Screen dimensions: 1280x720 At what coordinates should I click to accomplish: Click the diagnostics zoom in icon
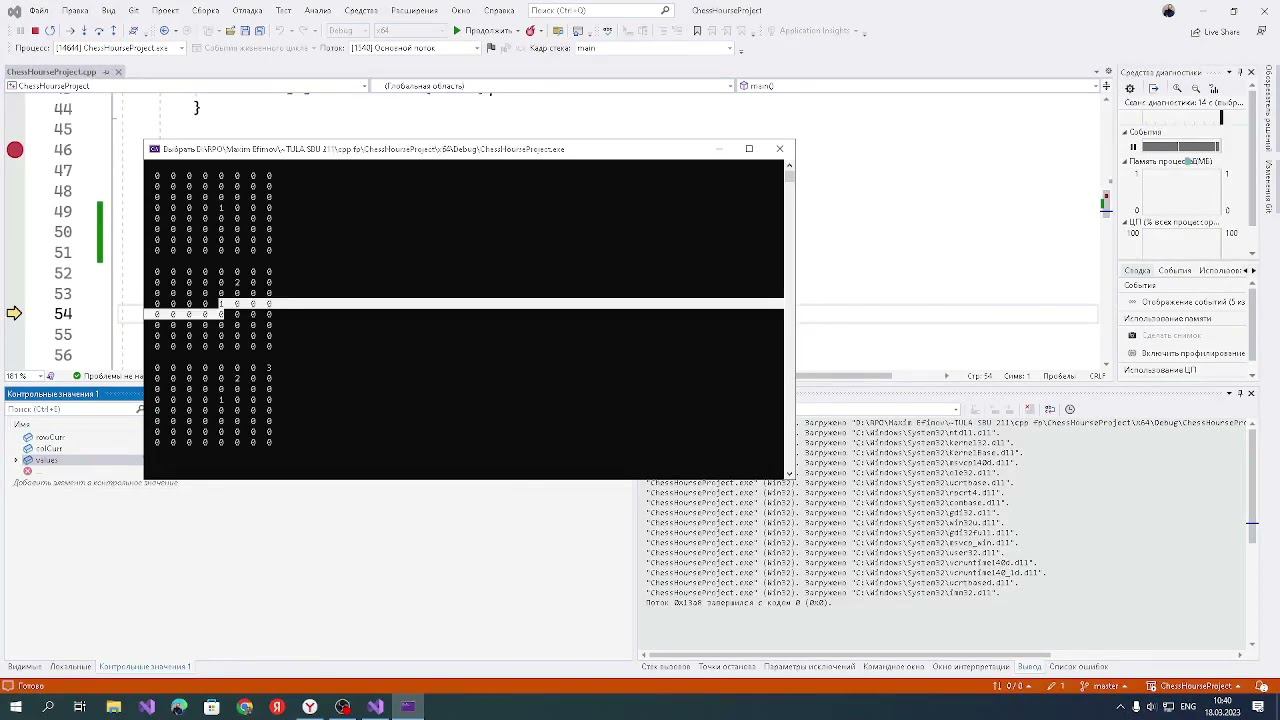click(1177, 89)
